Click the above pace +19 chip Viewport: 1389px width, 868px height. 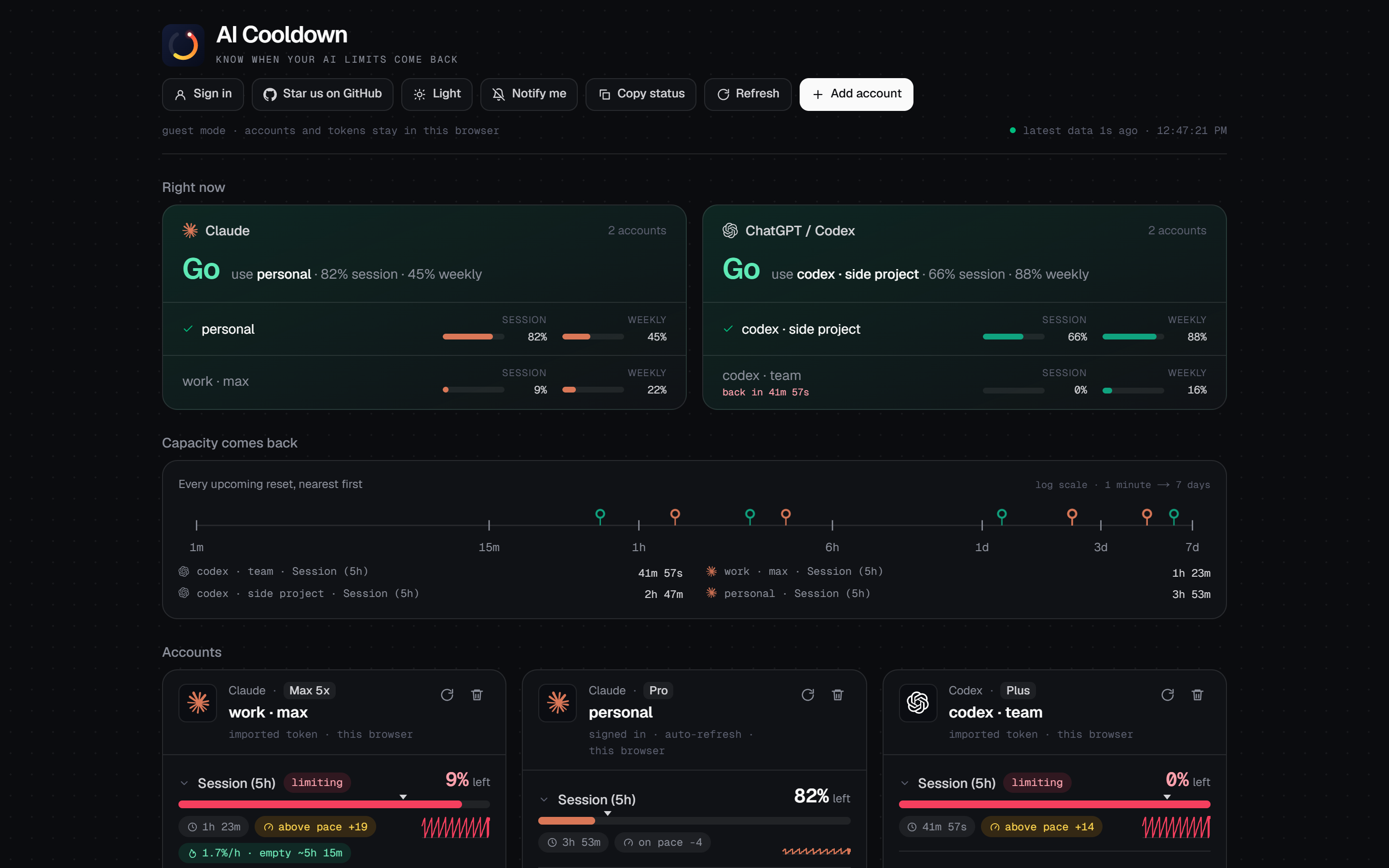[x=315, y=827]
